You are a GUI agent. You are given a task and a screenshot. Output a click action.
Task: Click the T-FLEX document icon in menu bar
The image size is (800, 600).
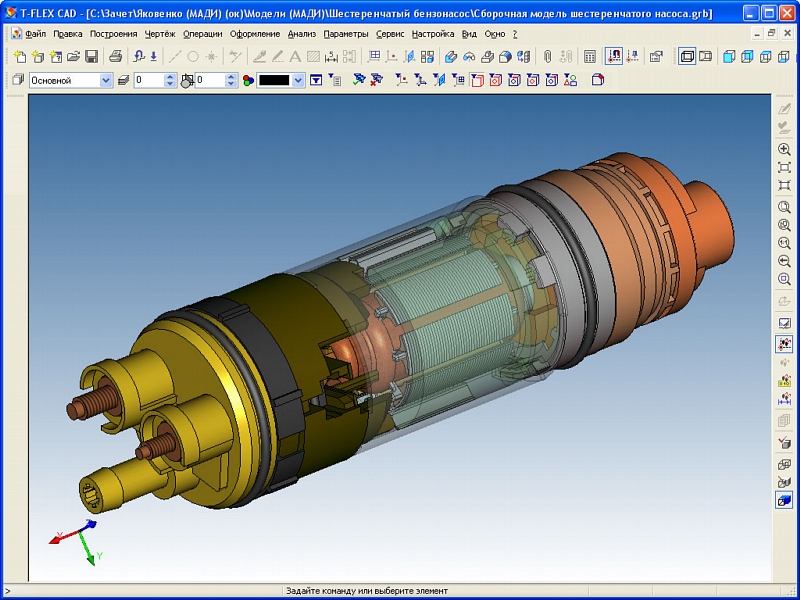pyautogui.click(x=17, y=34)
